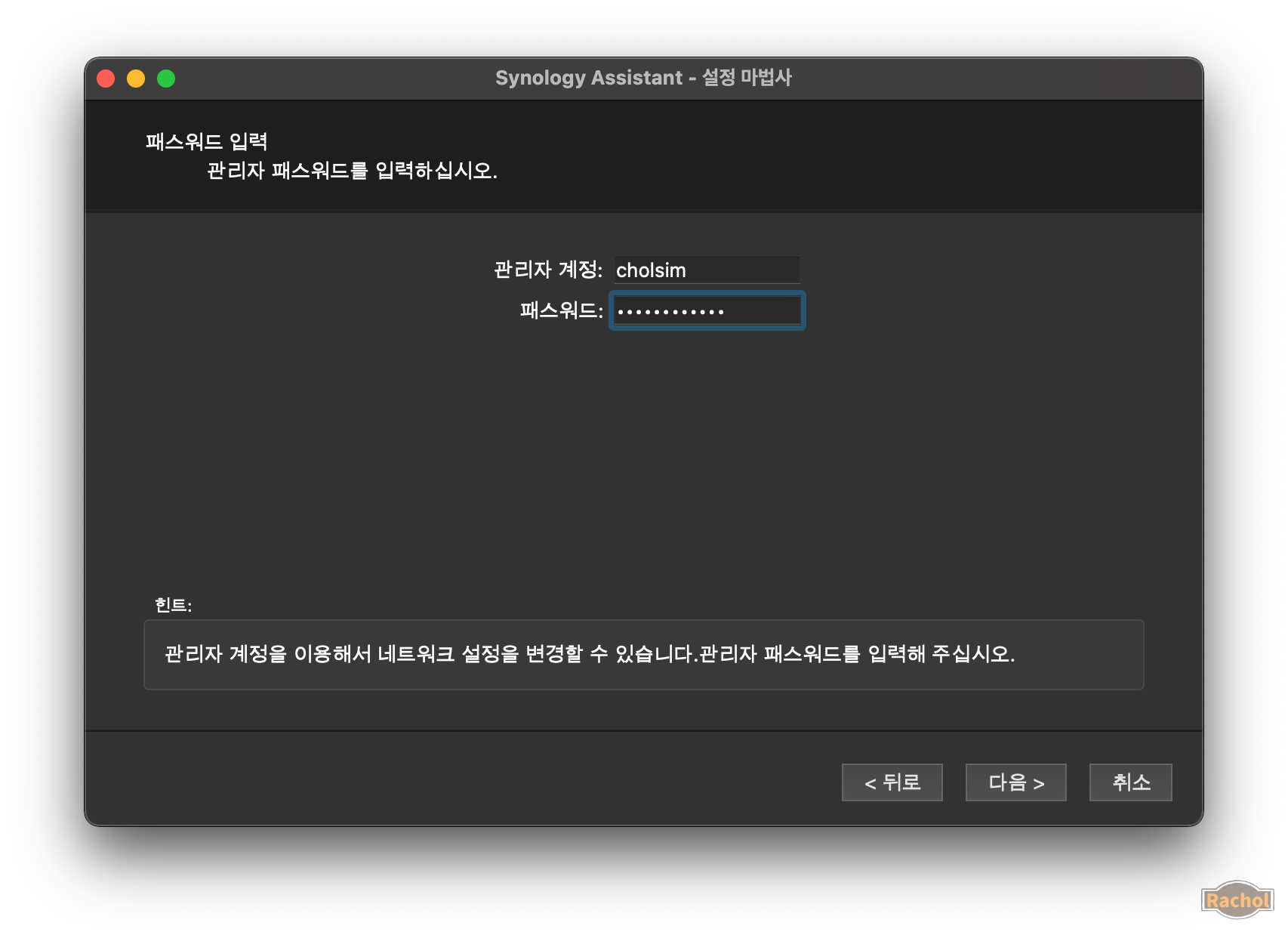Maximize the window with the green button
Image resolution: width=1288 pixels, height=938 pixels.
[x=166, y=79]
